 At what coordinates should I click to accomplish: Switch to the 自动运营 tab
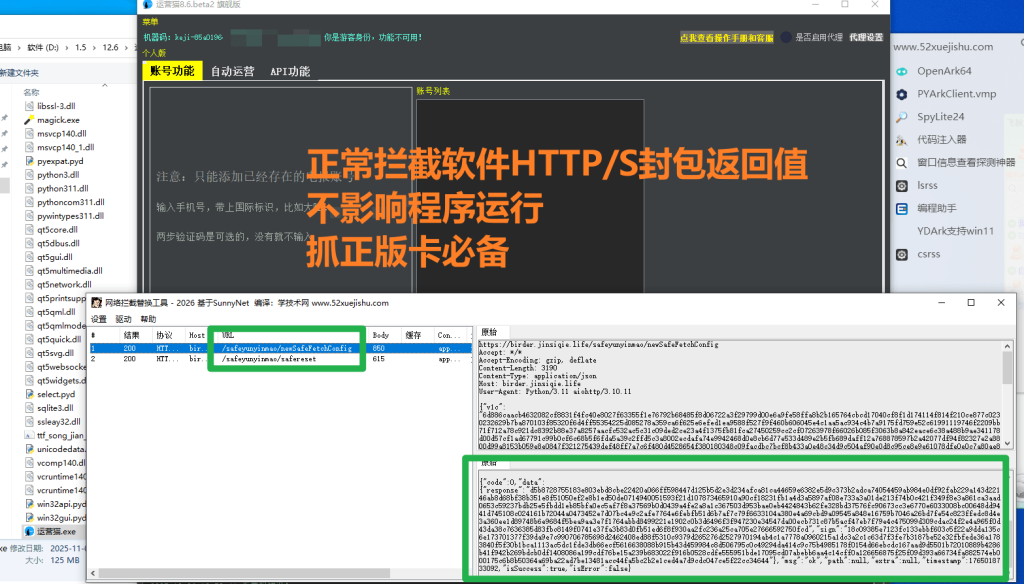click(233, 71)
